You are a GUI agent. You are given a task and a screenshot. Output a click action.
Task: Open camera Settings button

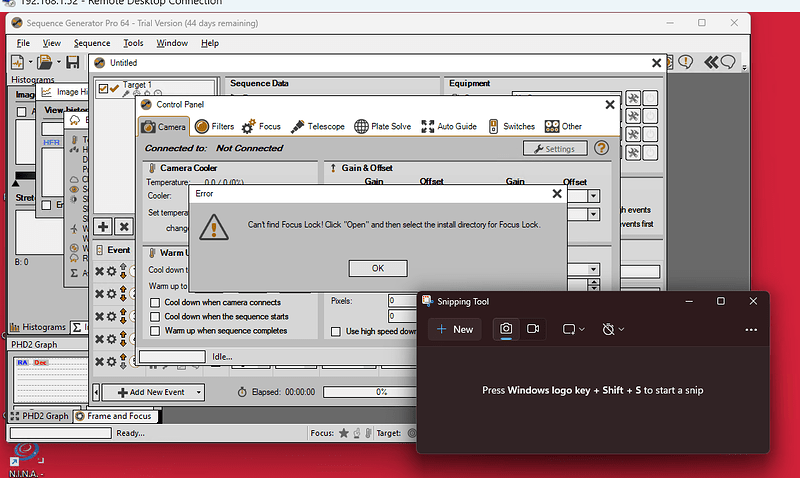pyautogui.click(x=555, y=148)
